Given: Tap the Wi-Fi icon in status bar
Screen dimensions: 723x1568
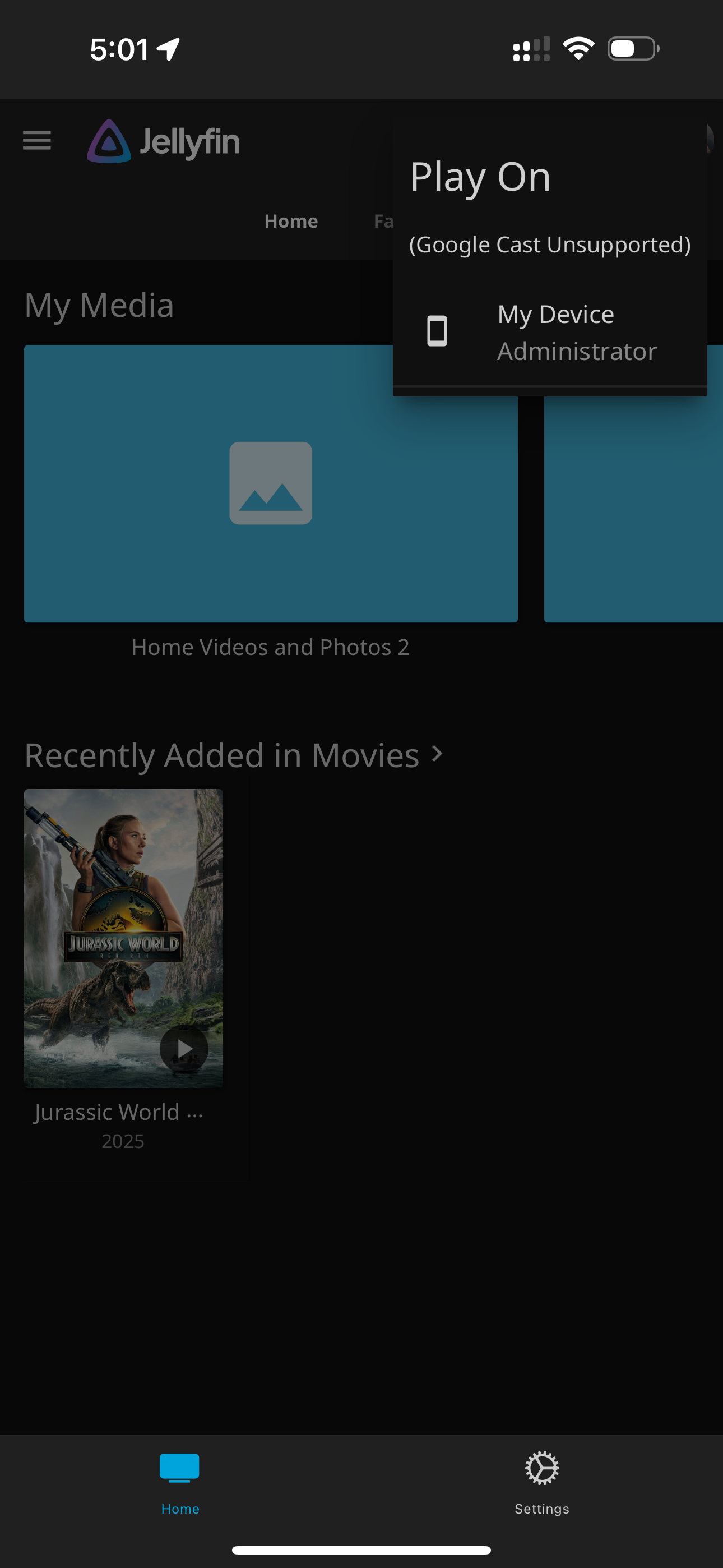Looking at the screenshot, I should point(578,49).
